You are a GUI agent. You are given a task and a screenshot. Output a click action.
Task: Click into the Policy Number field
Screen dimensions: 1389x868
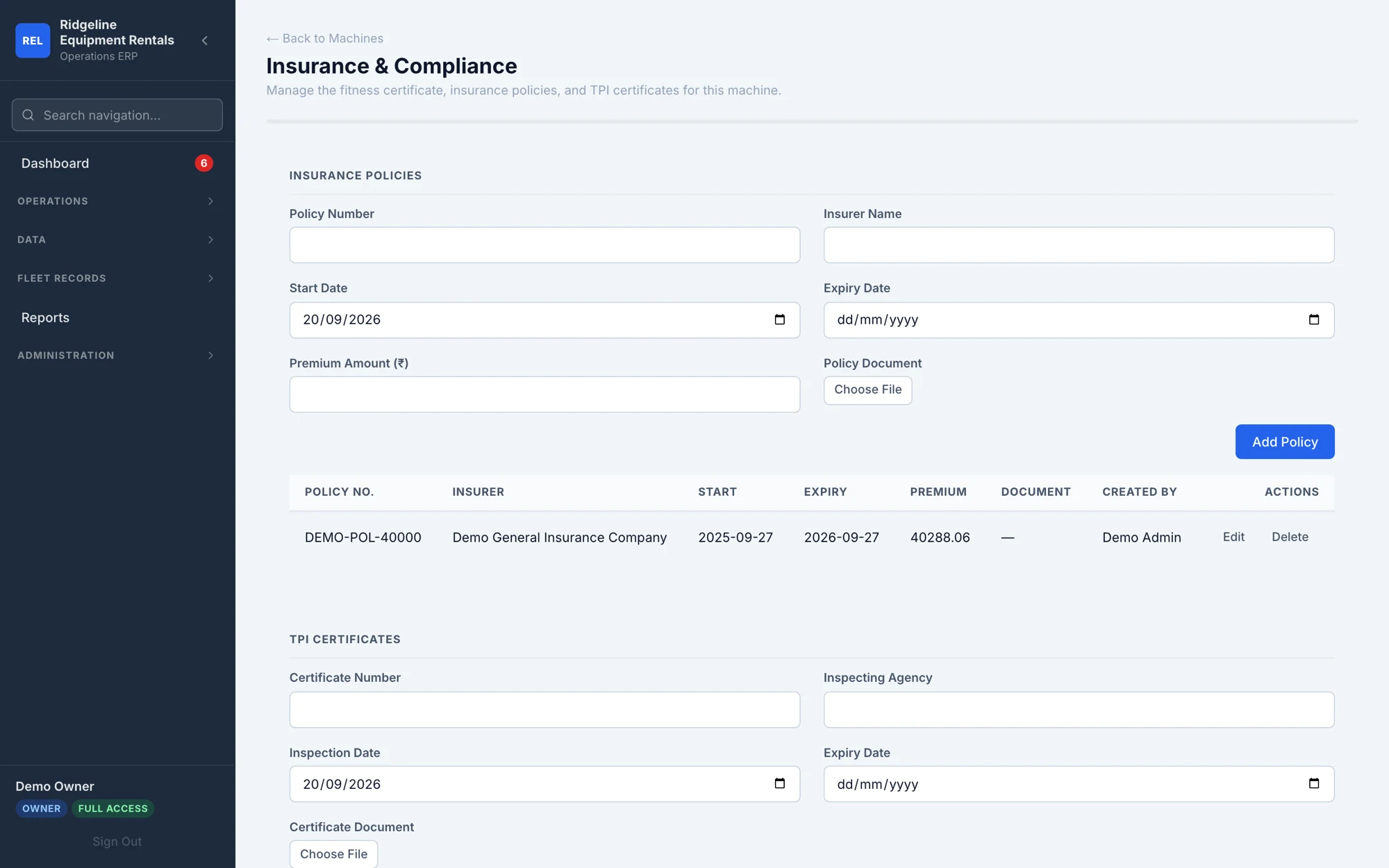(x=544, y=245)
